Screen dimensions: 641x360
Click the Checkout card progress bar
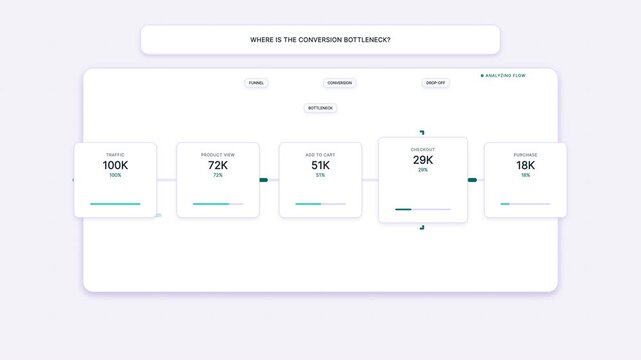[x=423, y=209]
